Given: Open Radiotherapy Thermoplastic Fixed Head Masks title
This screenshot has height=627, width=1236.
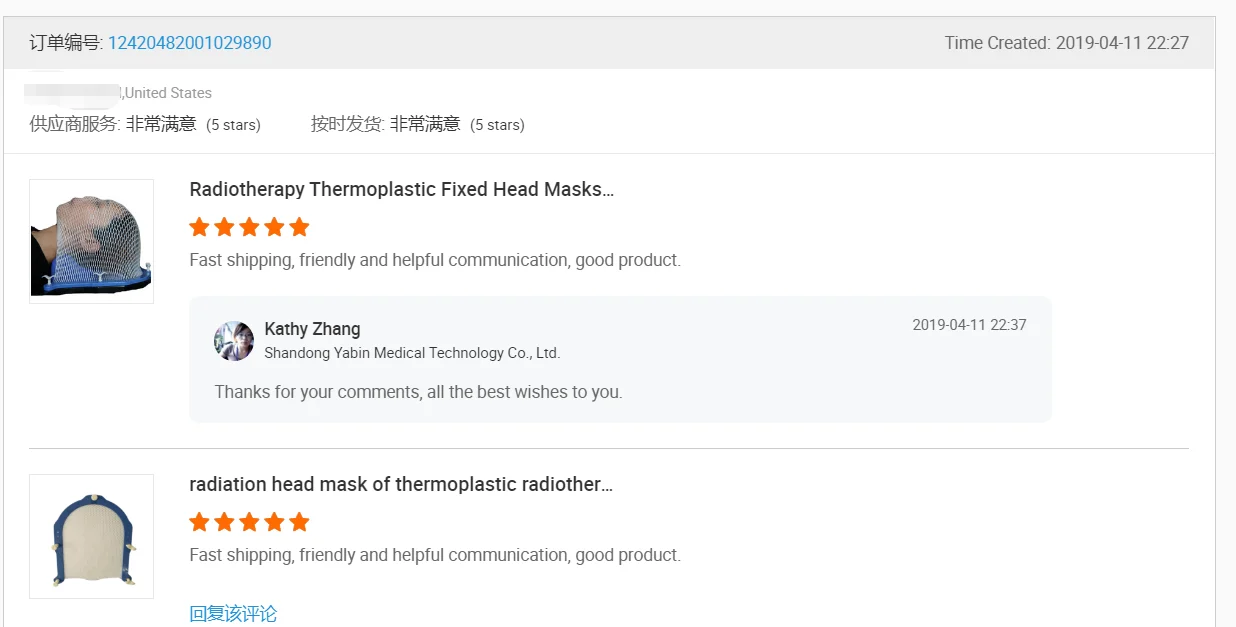Looking at the screenshot, I should [401, 189].
